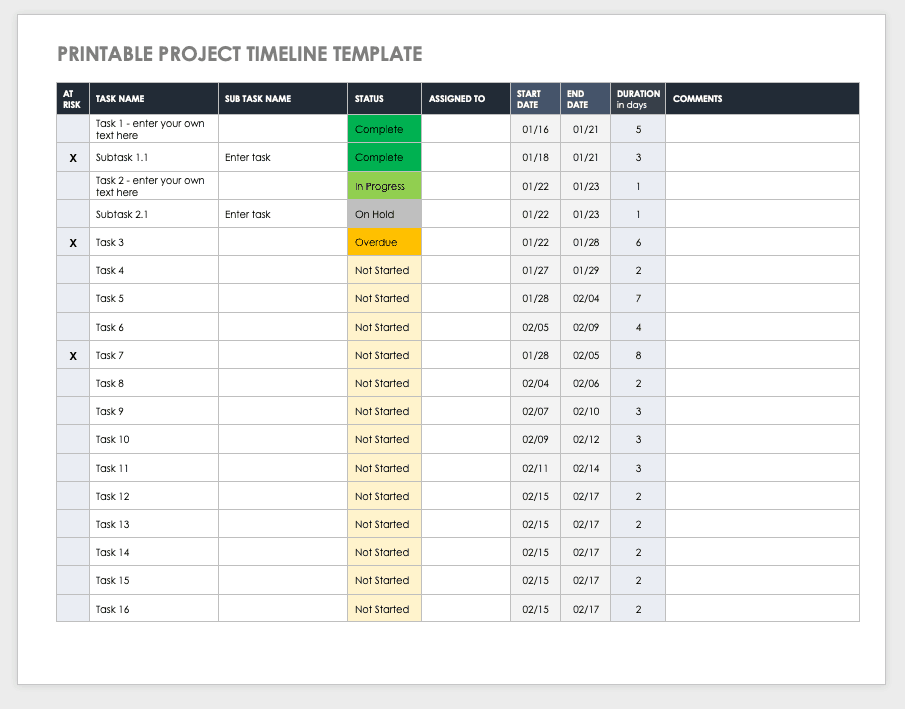This screenshot has height=709, width=905.
Task: Click the empty Comments cell for Task 1
Action: point(761,129)
